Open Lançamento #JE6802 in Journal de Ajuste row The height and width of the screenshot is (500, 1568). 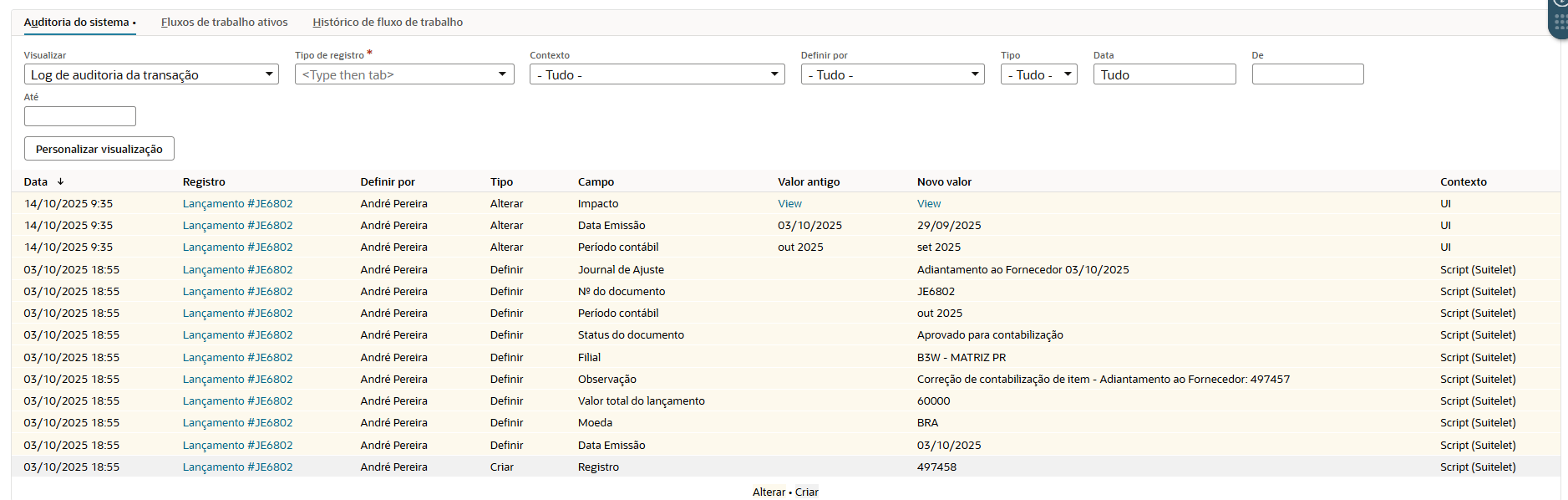tap(237, 269)
